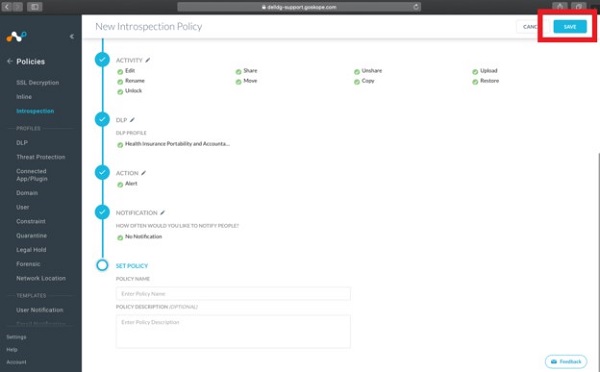Select Threat Protection profile item
600x372 pixels.
coord(41,157)
